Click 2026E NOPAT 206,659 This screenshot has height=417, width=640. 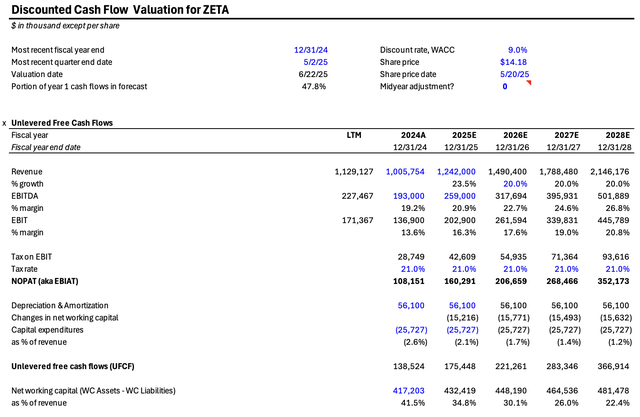(x=511, y=281)
